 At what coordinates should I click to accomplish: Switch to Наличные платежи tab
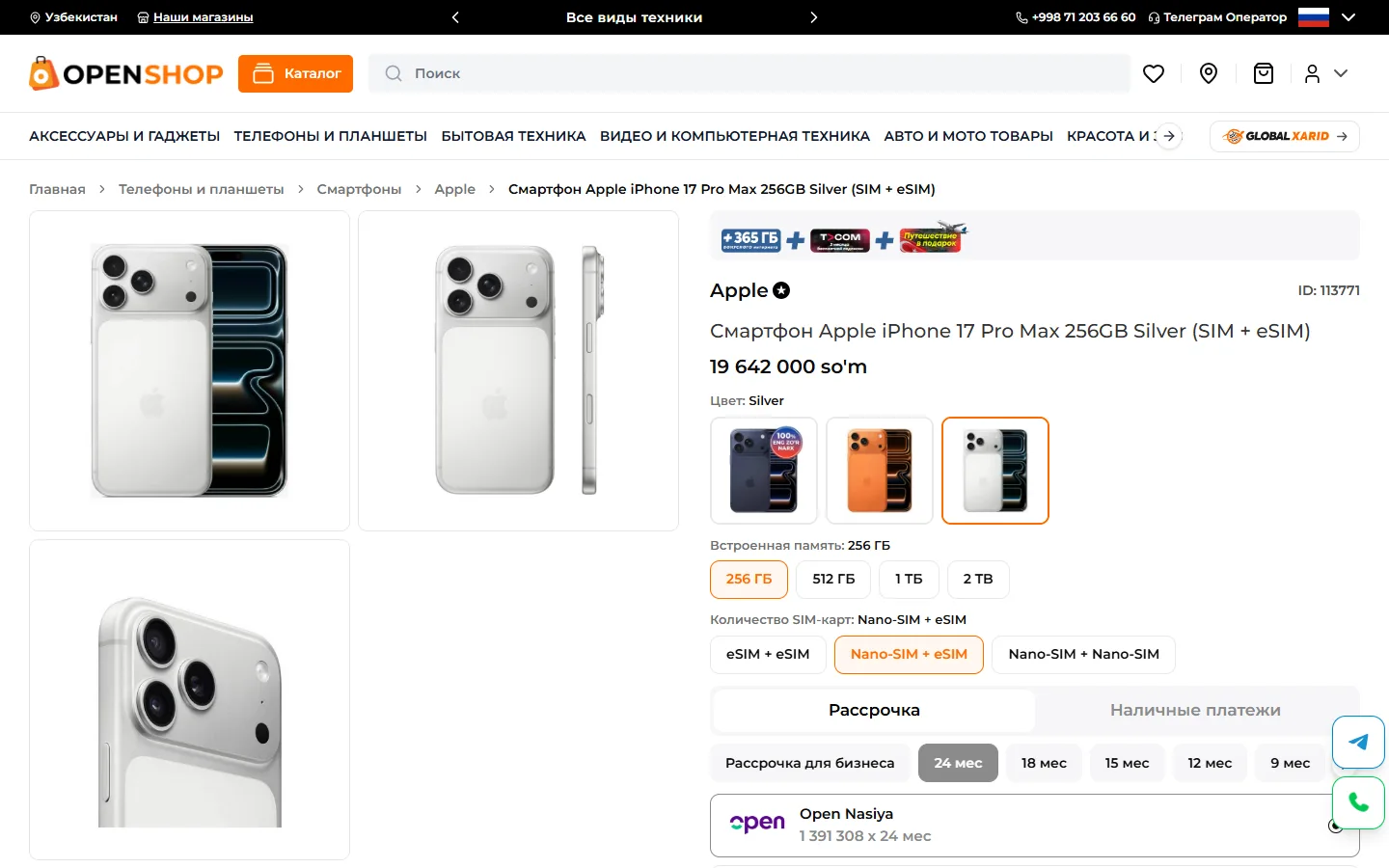[1195, 710]
